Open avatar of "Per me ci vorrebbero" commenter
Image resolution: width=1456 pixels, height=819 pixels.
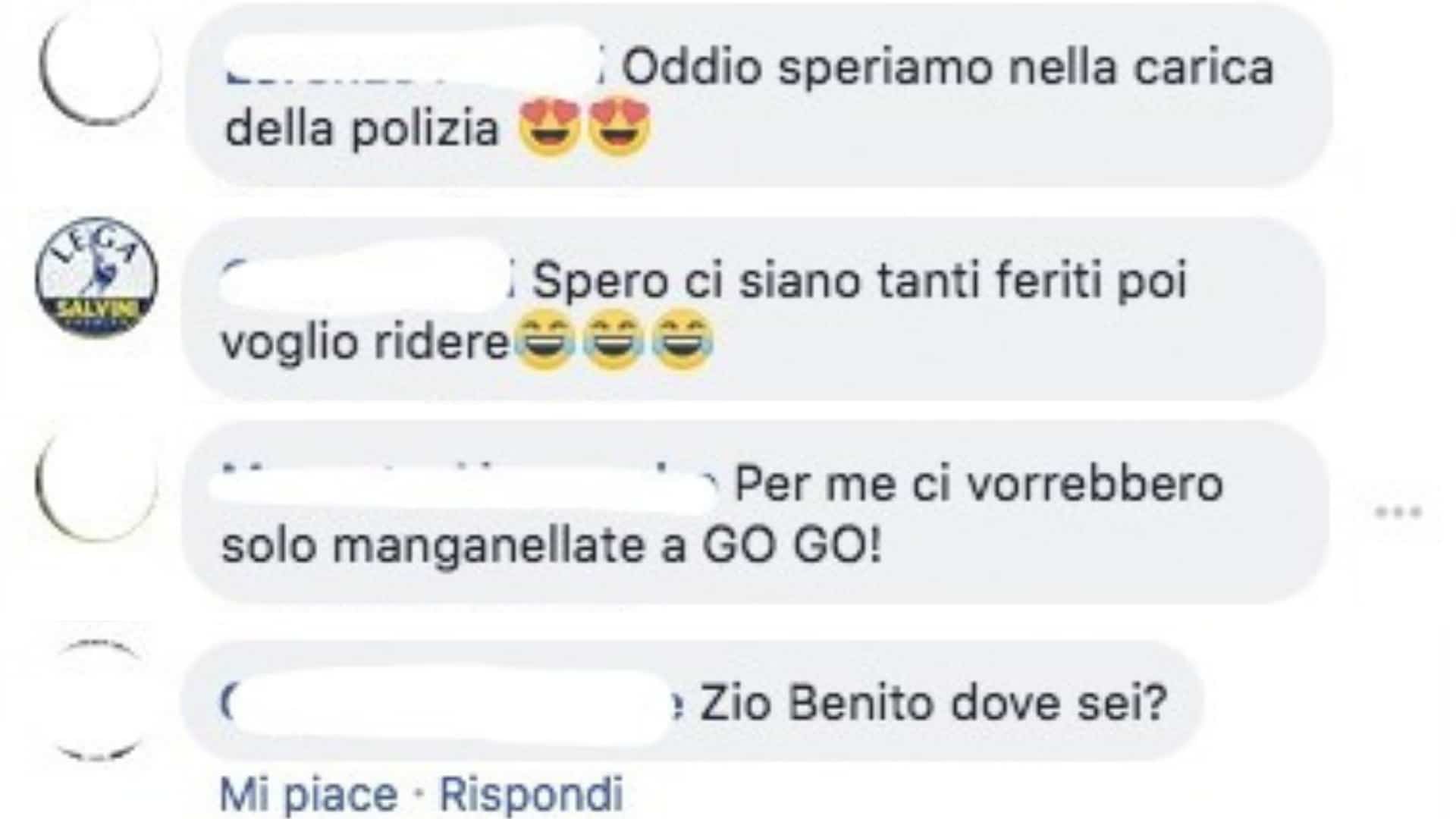pyautogui.click(x=97, y=484)
